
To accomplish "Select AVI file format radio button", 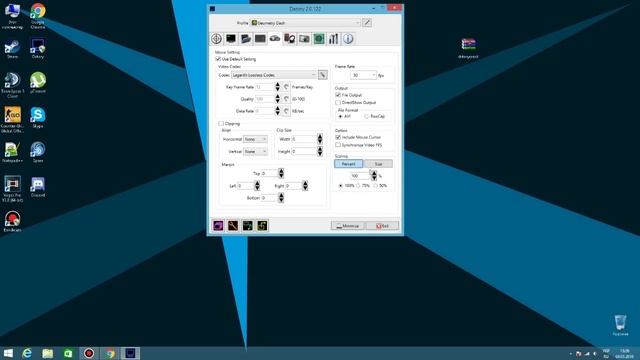I will (340, 116).
